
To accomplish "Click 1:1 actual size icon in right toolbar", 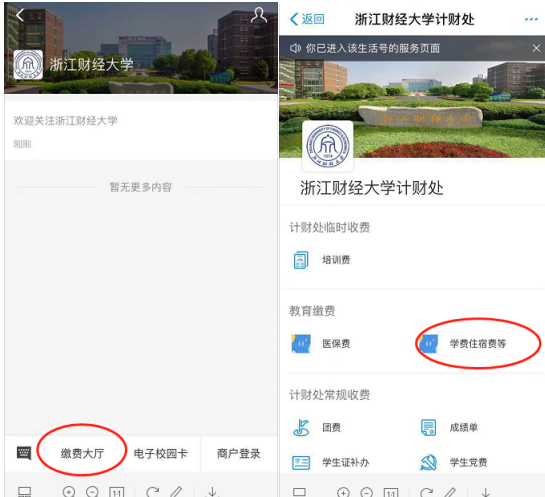I will click(391, 493).
